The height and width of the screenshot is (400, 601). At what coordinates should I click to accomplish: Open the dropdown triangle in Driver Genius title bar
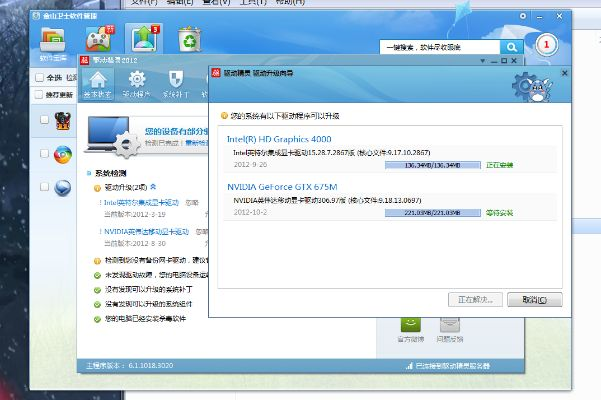[x=483, y=61]
